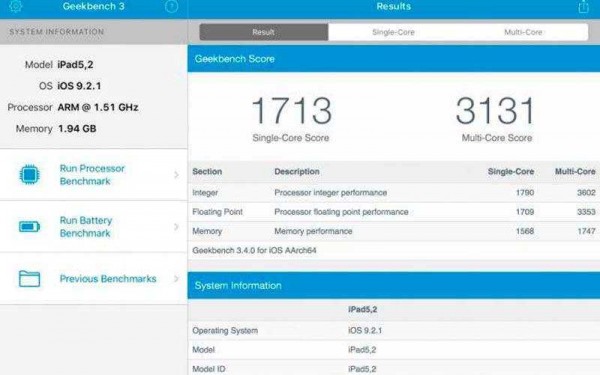The width and height of the screenshot is (600, 375).
Task: Expand chevron beside Run Battery Benchmark
Action: click(x=176, y=227)
